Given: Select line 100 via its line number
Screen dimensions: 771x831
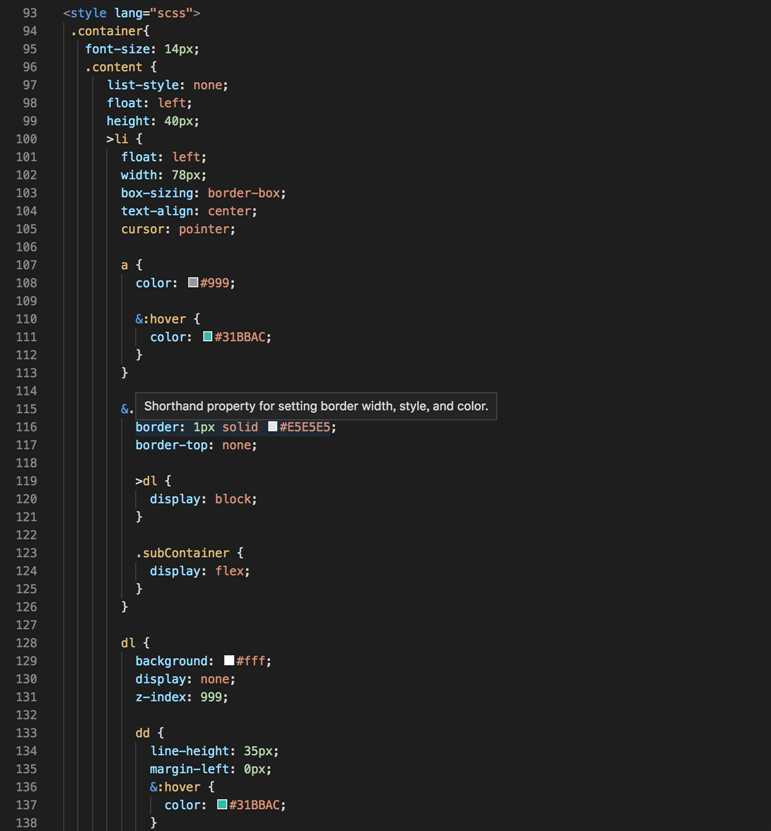Looking at the screenshot, I should tap(26, 139).
